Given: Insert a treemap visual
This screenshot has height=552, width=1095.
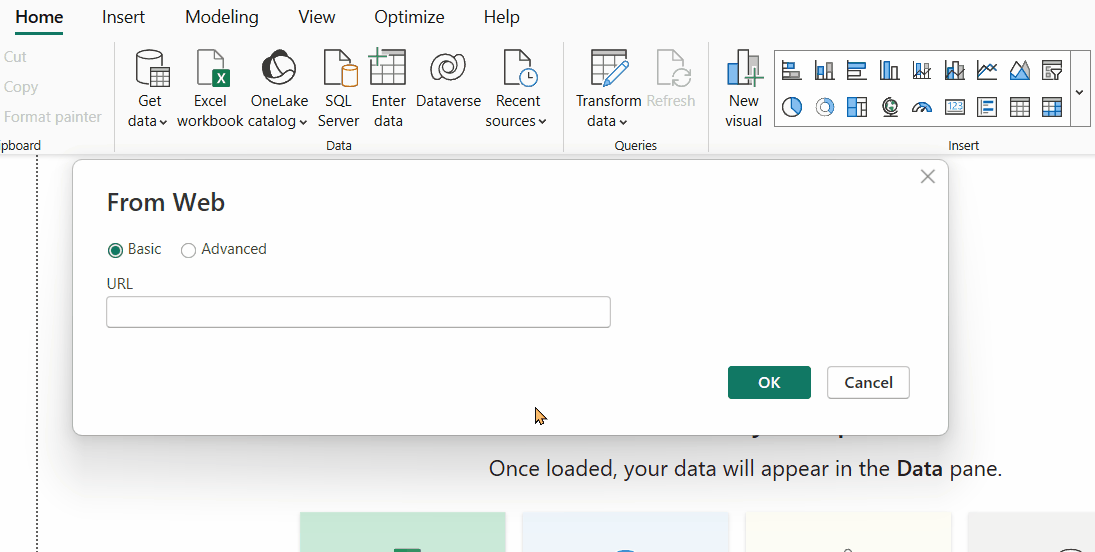Looking at the screenshot, I should (856, 107).
